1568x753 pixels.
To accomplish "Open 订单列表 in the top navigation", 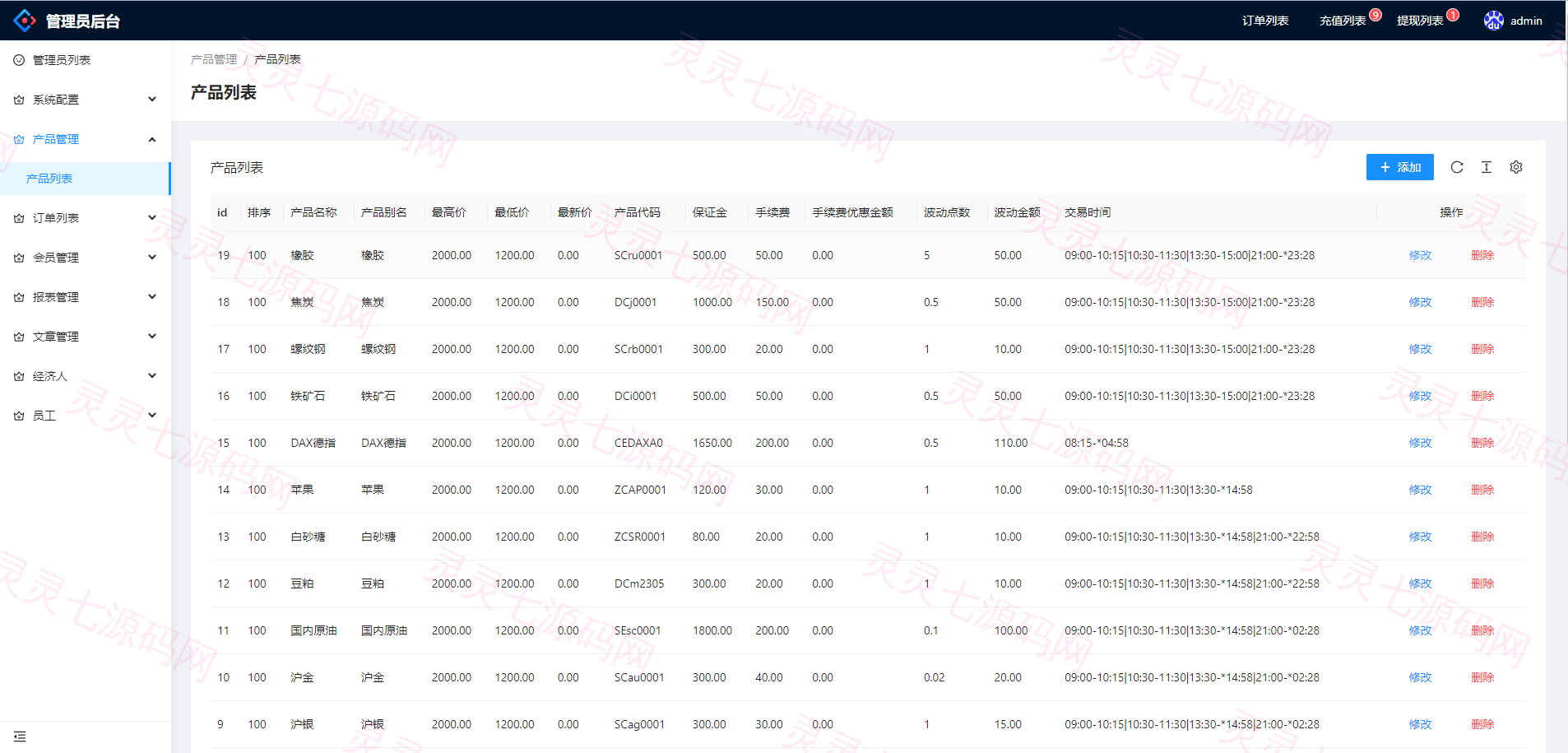I will [1265, 21].
